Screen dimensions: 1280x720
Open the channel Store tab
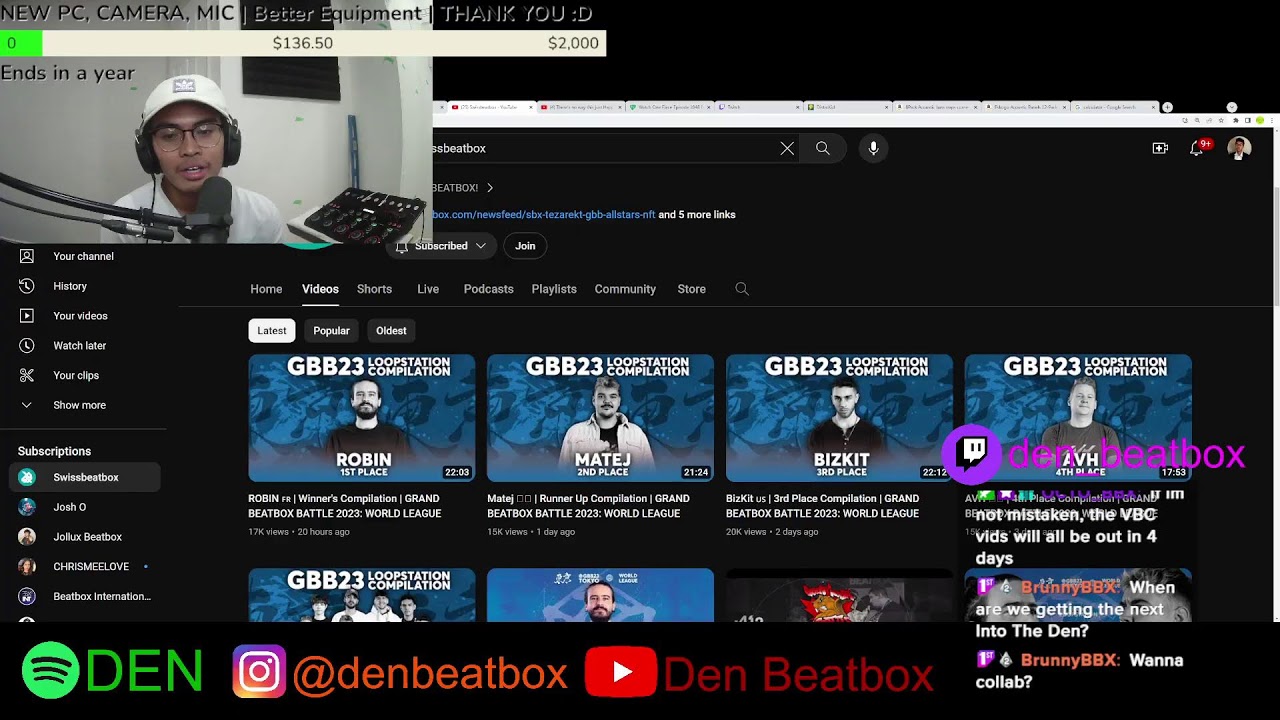(691, 289)
